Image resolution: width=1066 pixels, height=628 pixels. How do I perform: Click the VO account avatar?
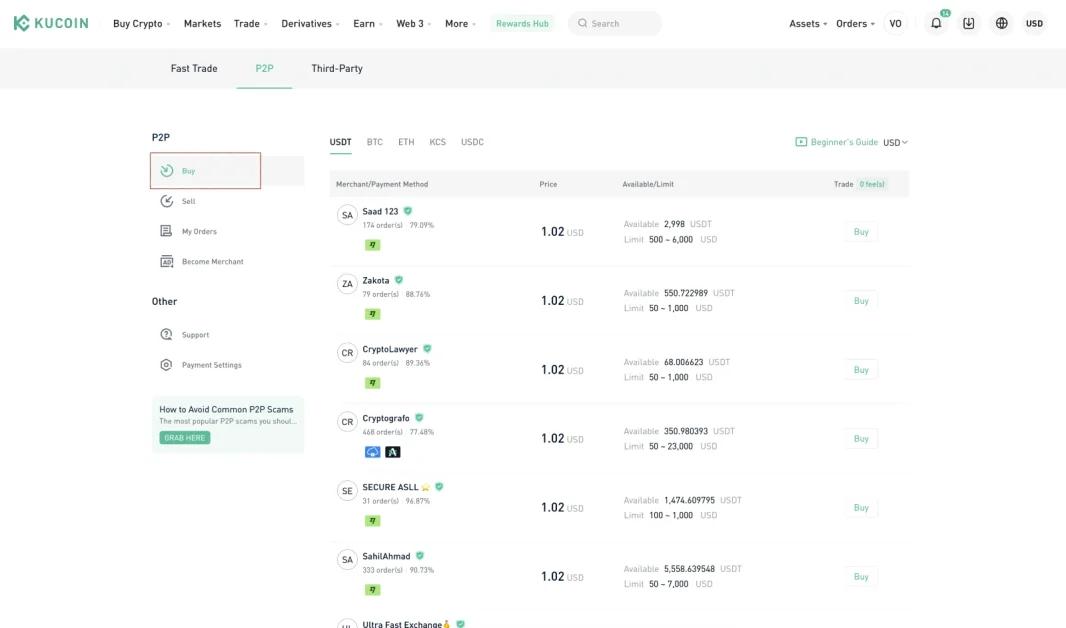[895, 23]
